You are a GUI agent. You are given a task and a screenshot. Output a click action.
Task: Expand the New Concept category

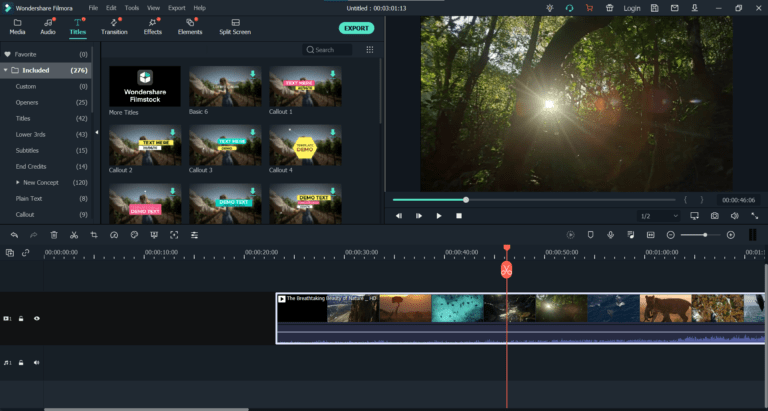tap(17, 183)
